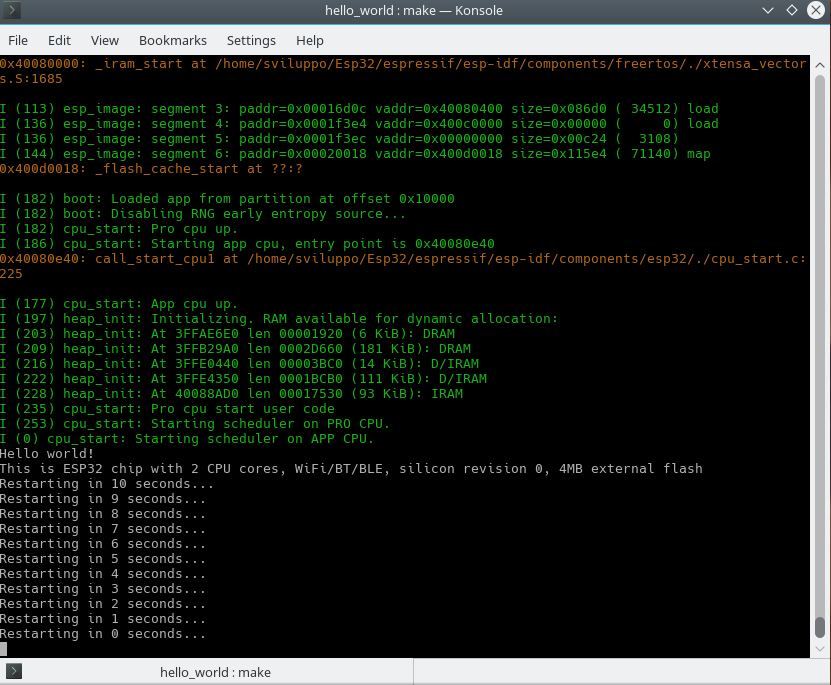The height and width of the screenshot is (685, 831).
Task: Open the Bookmarks menu
Action: pyautogui.click(x=173, y=40)
